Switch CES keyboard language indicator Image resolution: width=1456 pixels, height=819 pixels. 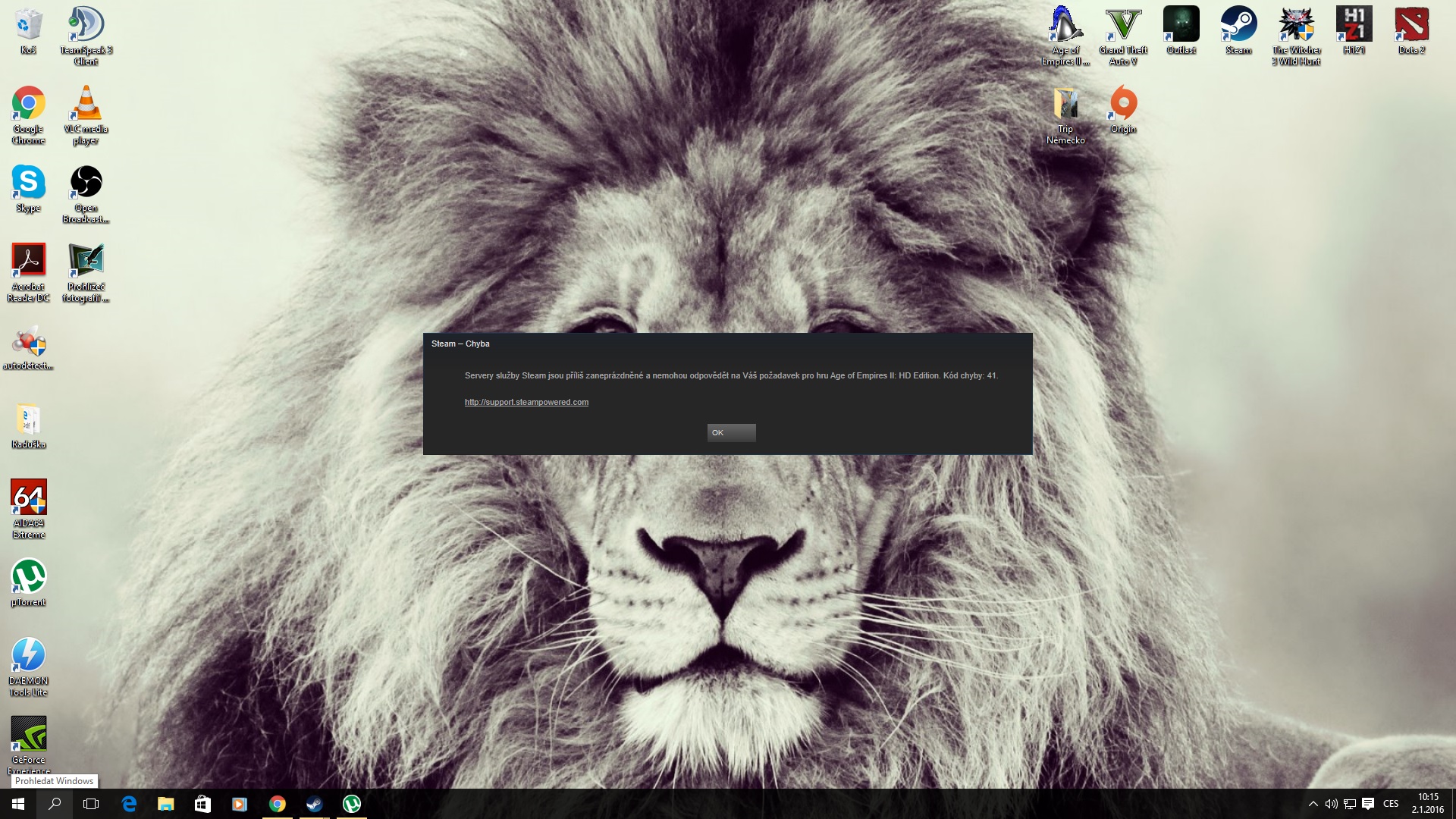pos(1390,804)
